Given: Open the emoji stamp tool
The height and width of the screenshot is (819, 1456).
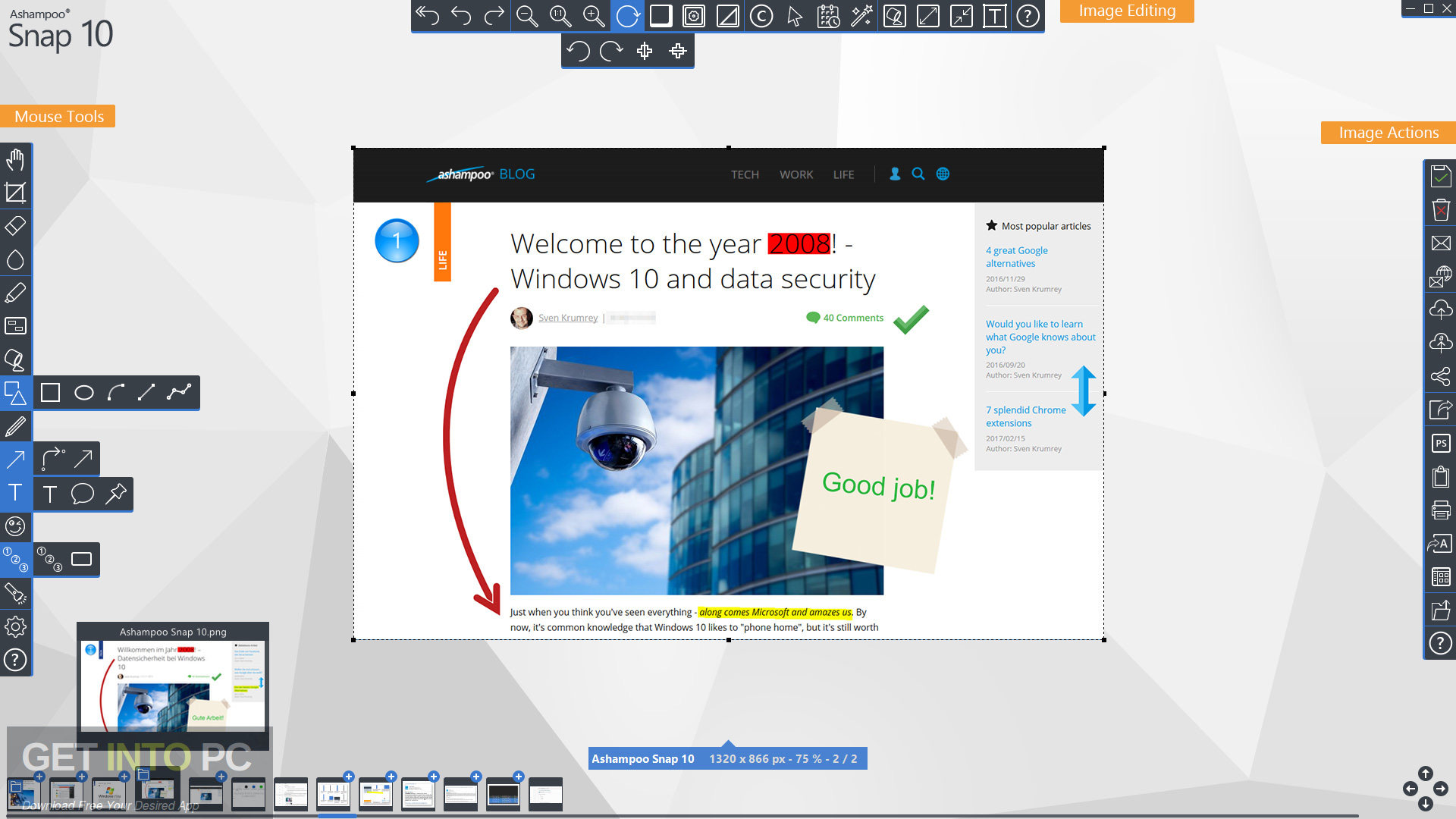Looking at the screenshot, I should (15, 526).
